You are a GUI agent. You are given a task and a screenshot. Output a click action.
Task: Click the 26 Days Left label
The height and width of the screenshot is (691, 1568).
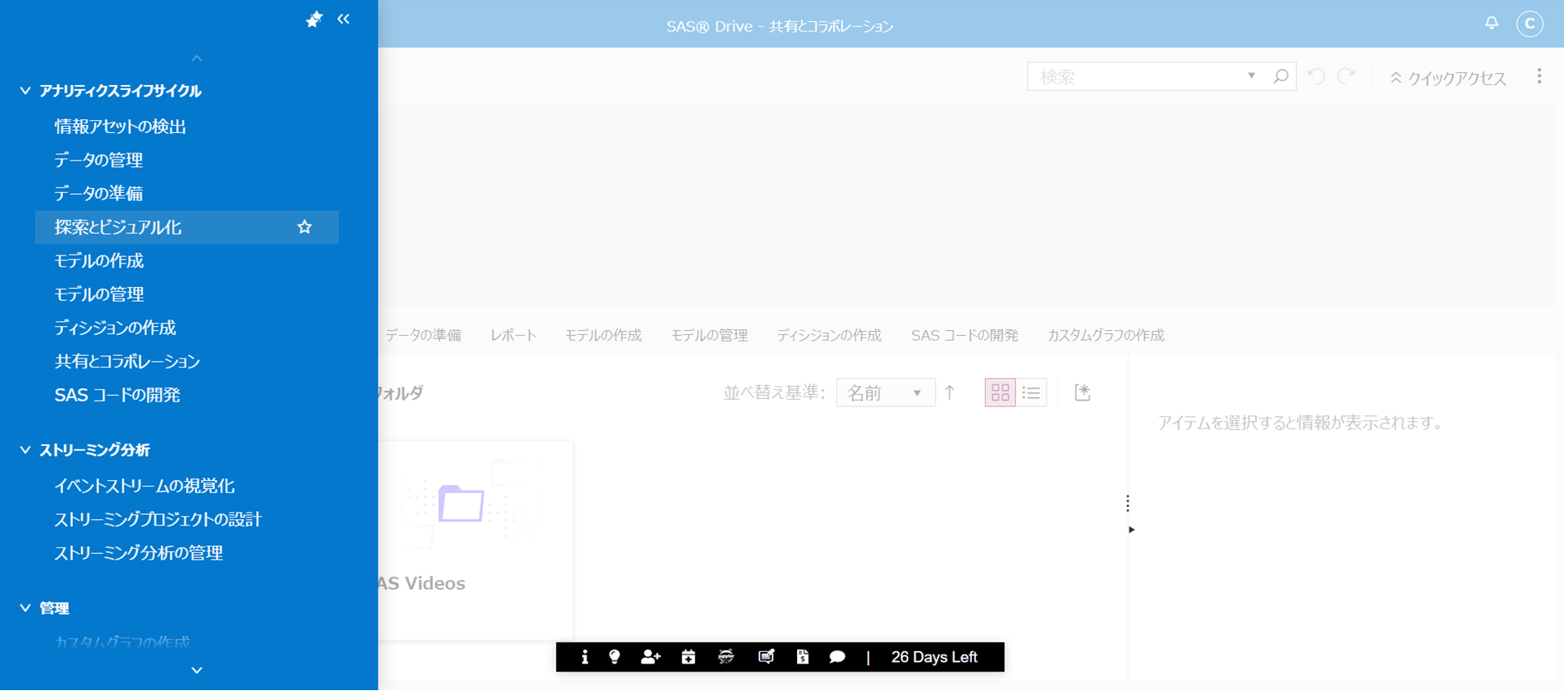coord(934,657)
